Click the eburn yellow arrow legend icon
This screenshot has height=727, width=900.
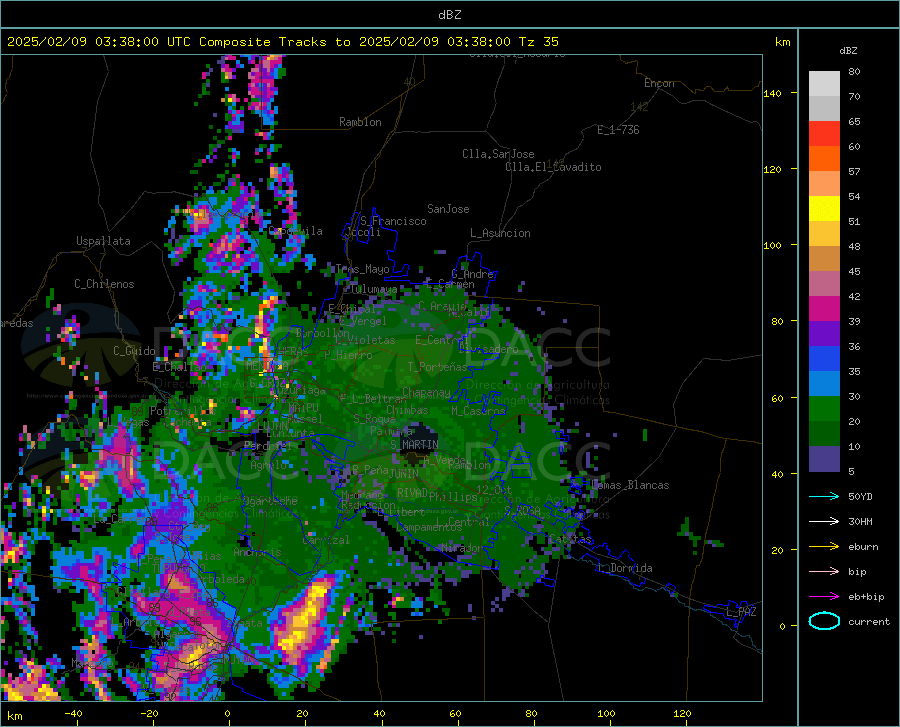[824, 546]
